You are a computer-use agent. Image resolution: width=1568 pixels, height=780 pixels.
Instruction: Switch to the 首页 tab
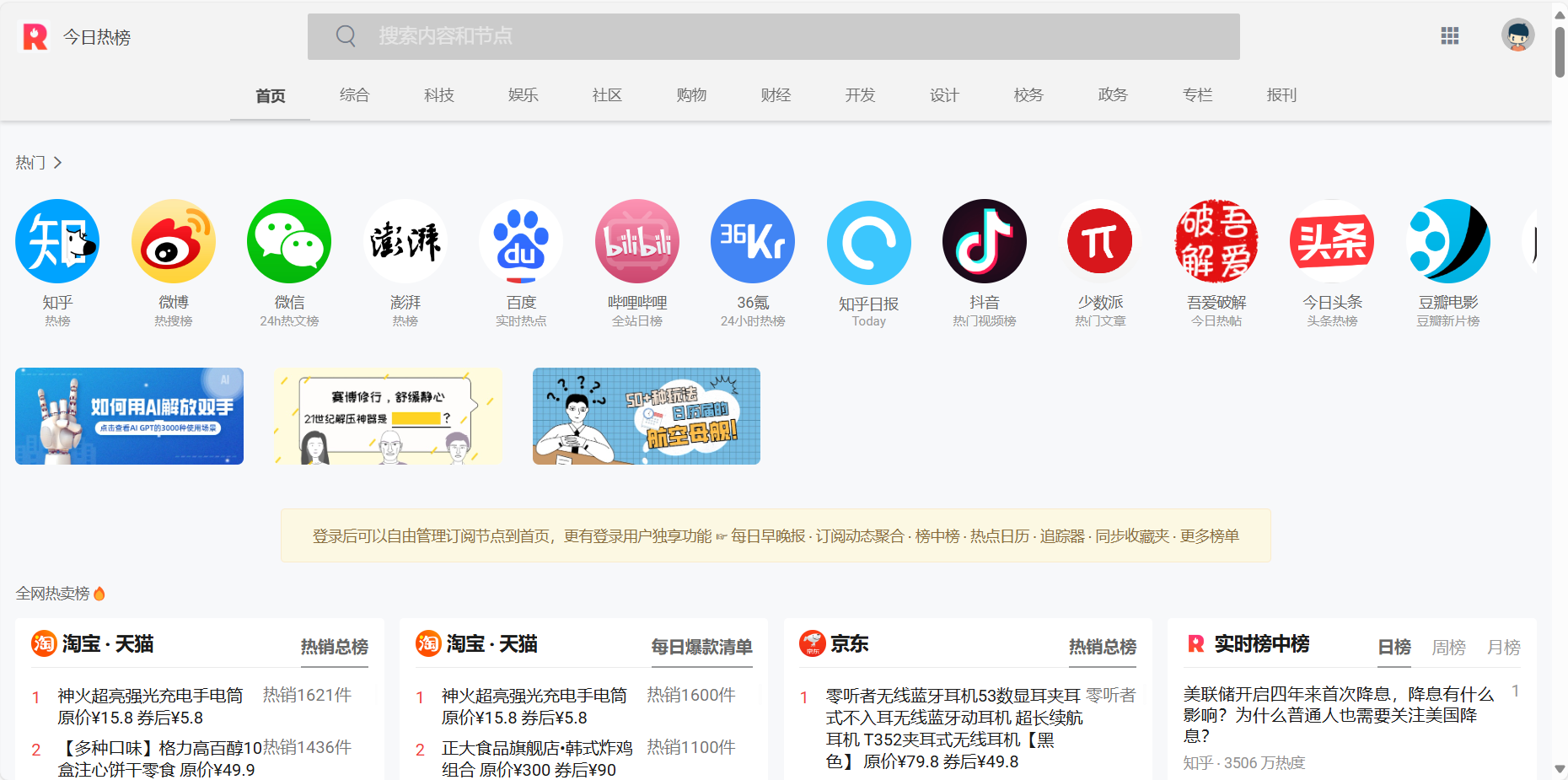click(271, 95)
